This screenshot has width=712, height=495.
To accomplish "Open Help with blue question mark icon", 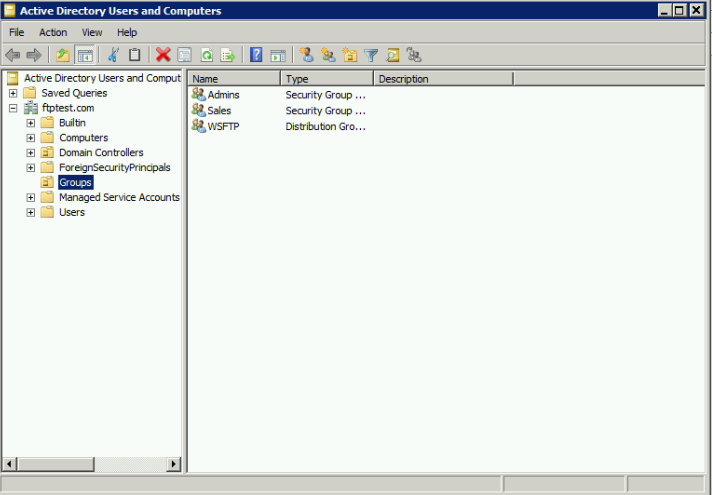I will (x=256, y=55).
